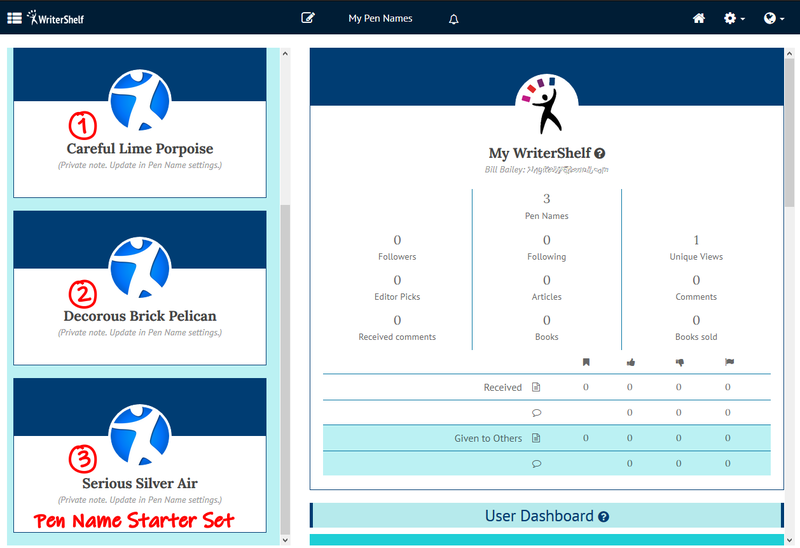The width and height of the screenshot is (800, 548).
Task: Click the Followers label
Action: click(x=397, y=257)
